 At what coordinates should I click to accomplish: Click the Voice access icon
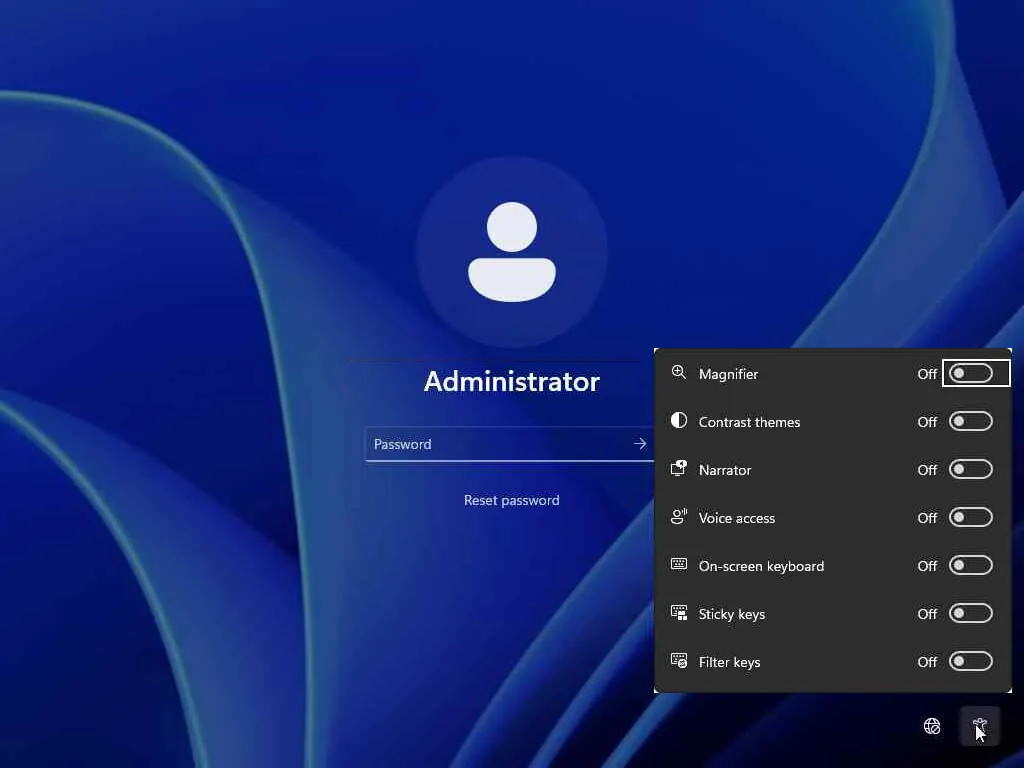(679, 517)
